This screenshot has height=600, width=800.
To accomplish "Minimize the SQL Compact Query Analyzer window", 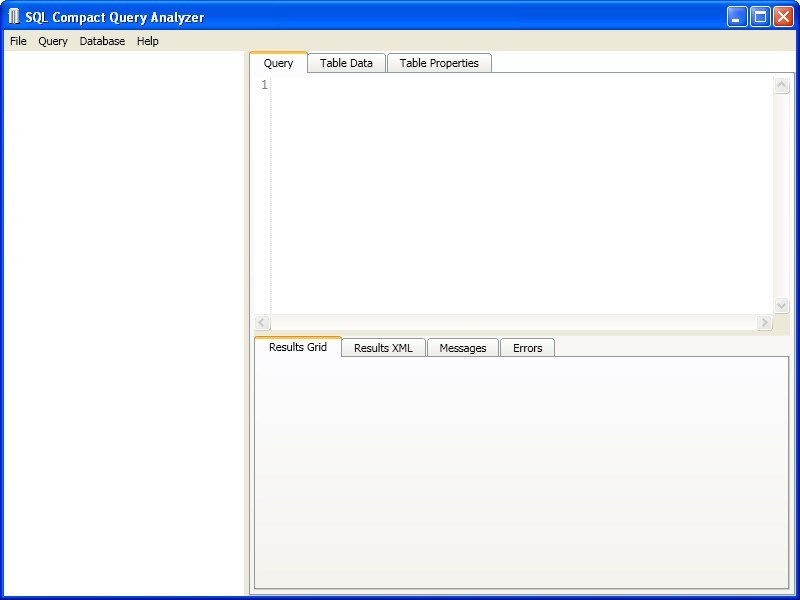I will click(x=737, y=17).
